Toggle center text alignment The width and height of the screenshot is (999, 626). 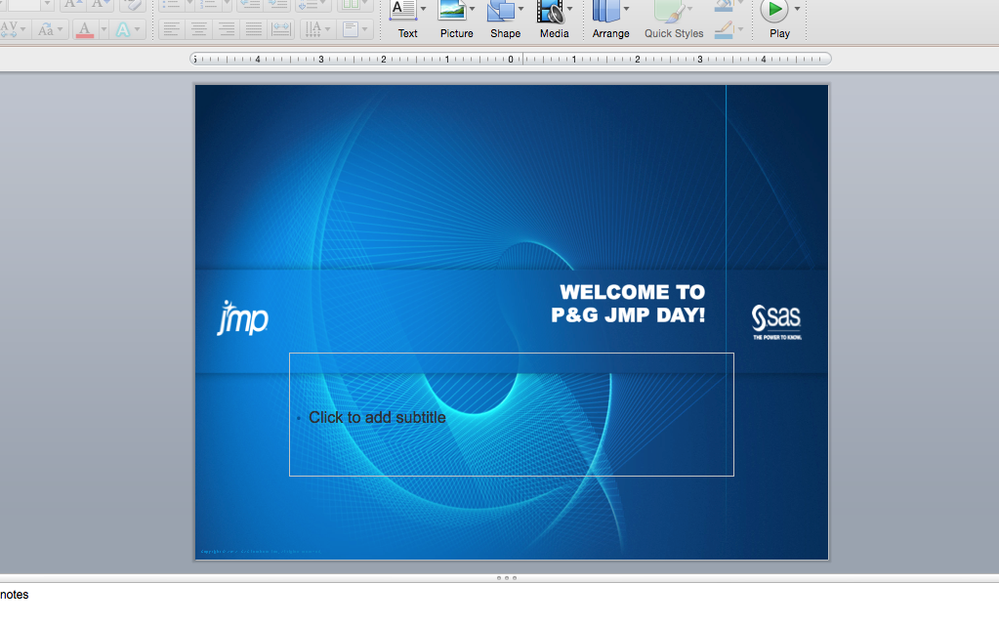[x=199, y=29]
